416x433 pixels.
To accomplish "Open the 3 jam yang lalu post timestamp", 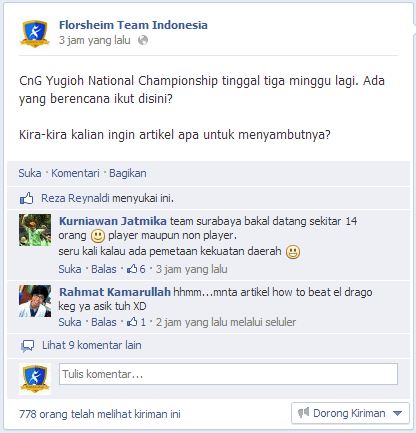I will (x=95, y=40).
